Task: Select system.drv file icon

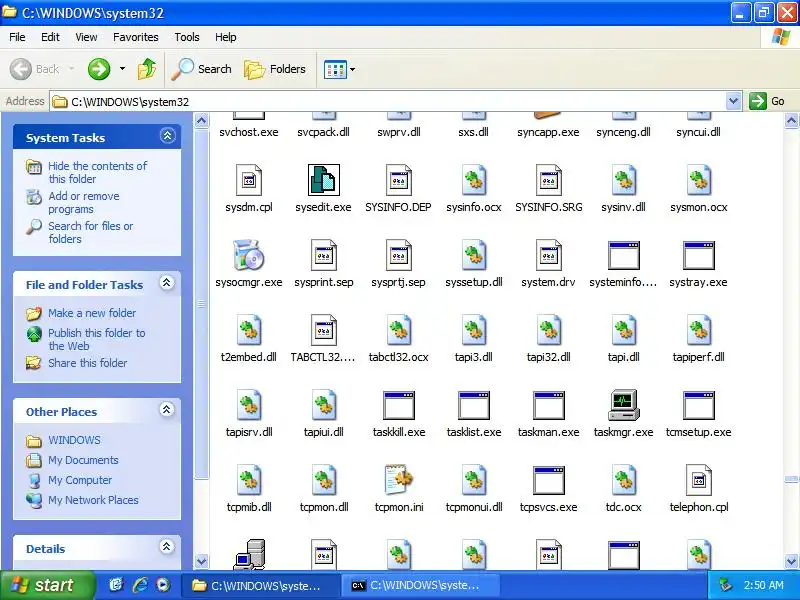Action: click(548, 255)
